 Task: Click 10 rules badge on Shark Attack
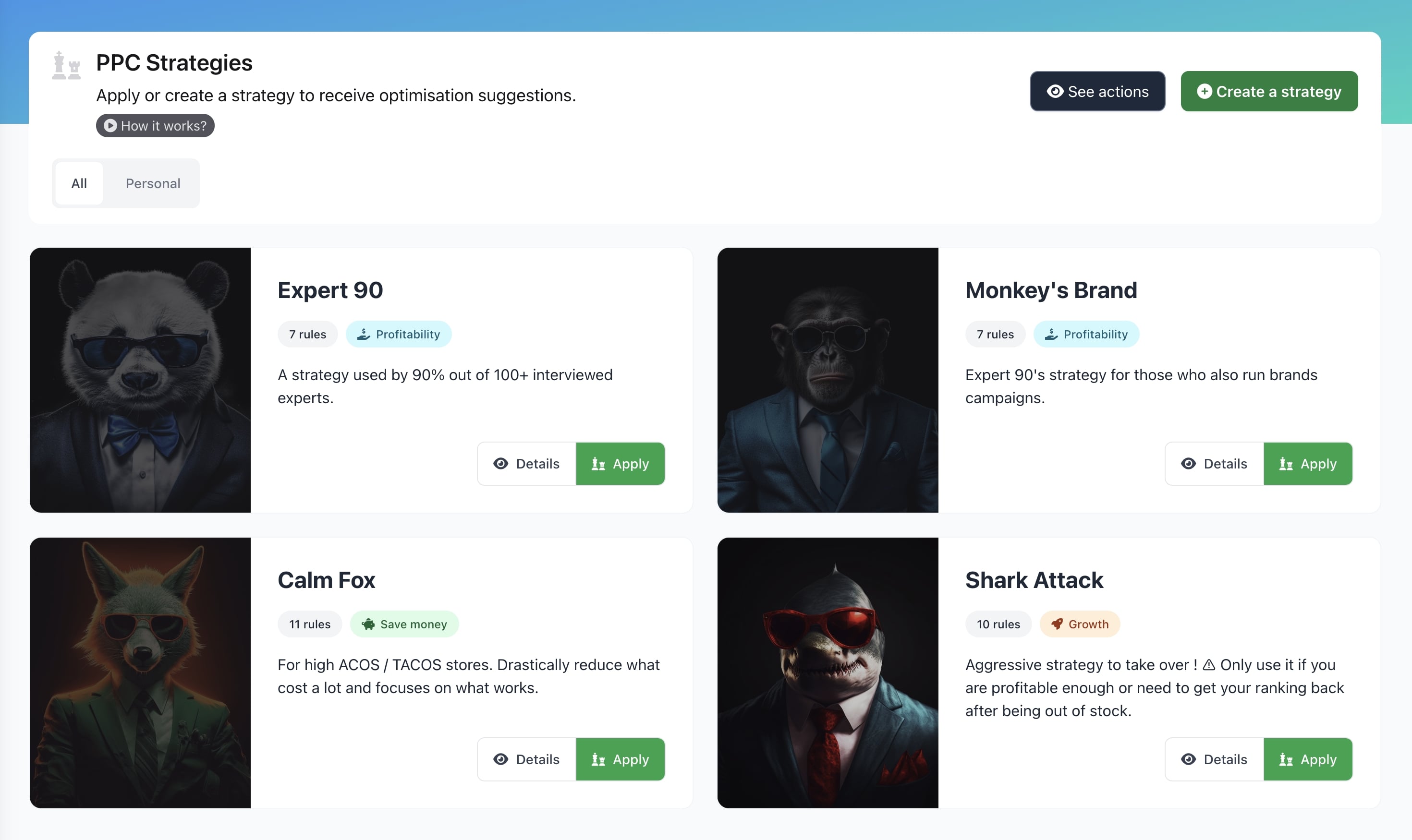coord(998,624)
